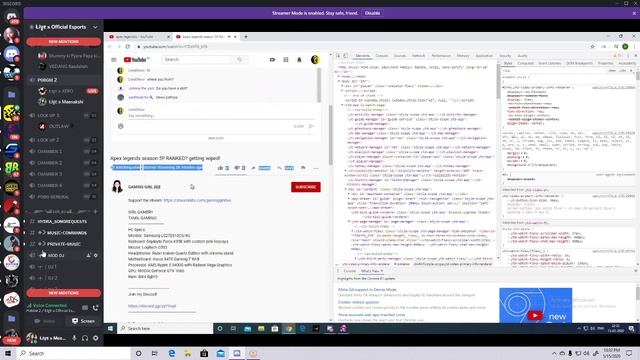640x360 pixels.
Task: Open YouTube create video camera icon
Action: pyautogui.click(x=272, y=60)
